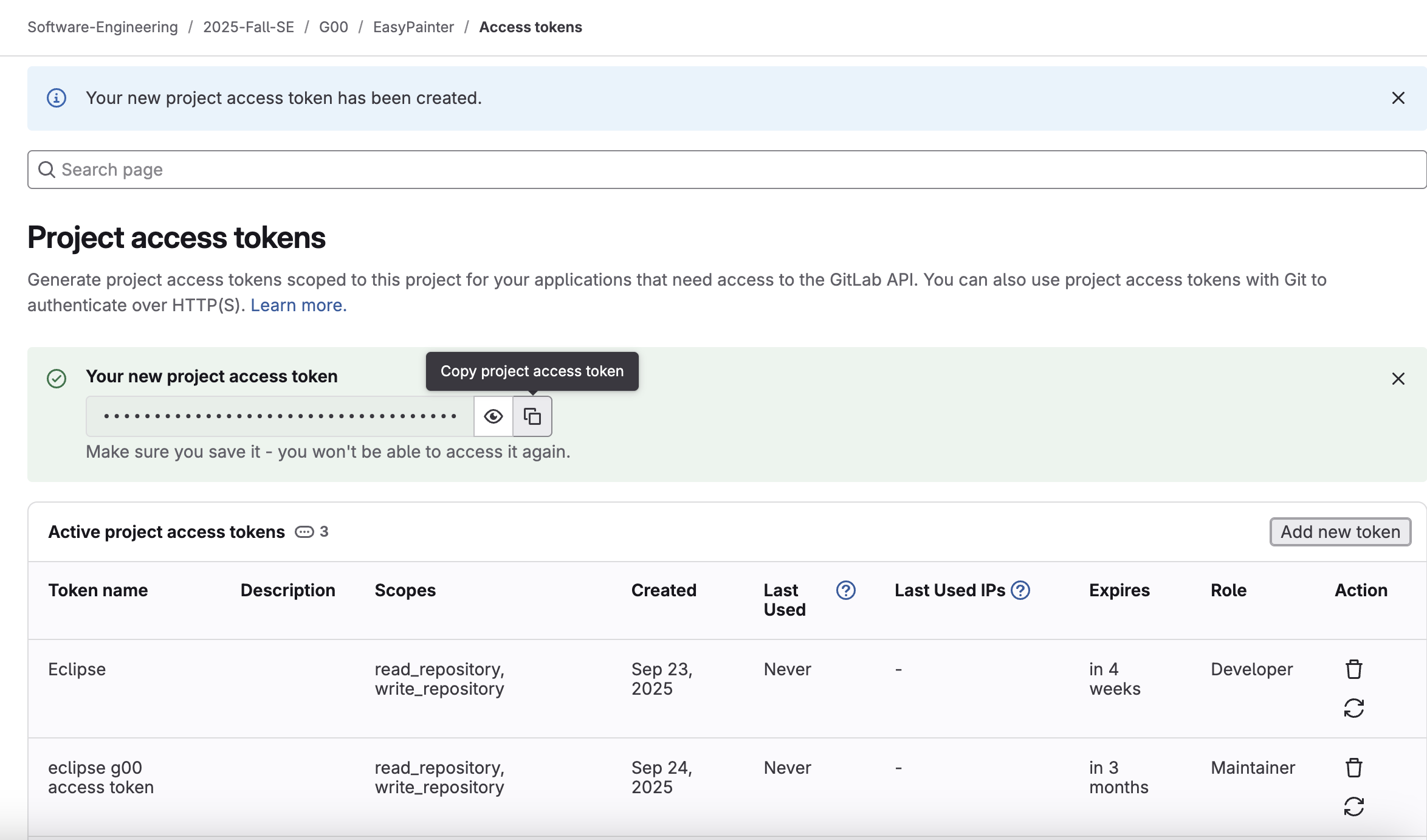Follow the Learn more link
Viewport: 1427px width, 840px height.
pyautogui.click(x=298, y=305)
